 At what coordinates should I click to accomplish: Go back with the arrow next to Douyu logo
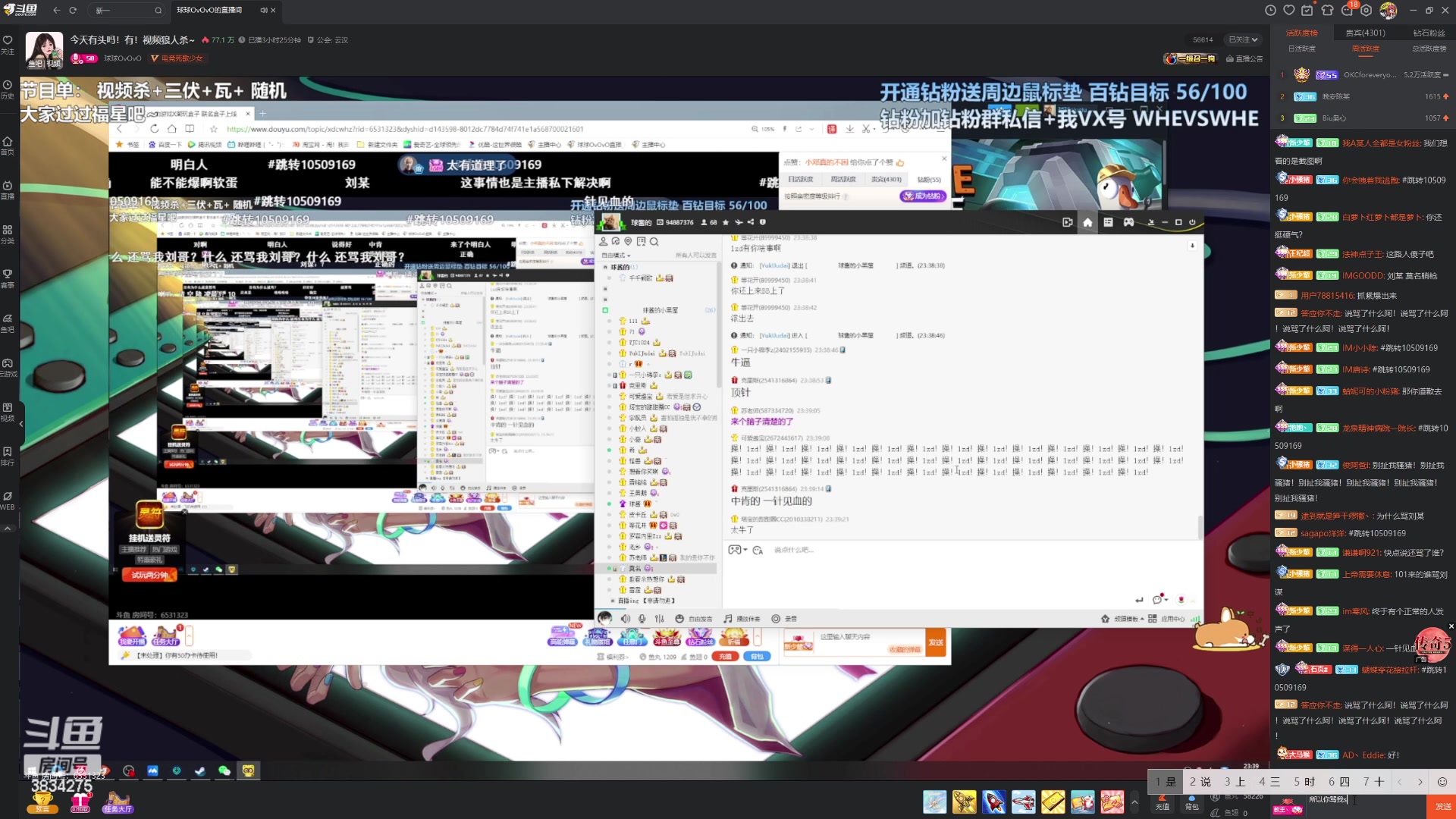[56, 10]
